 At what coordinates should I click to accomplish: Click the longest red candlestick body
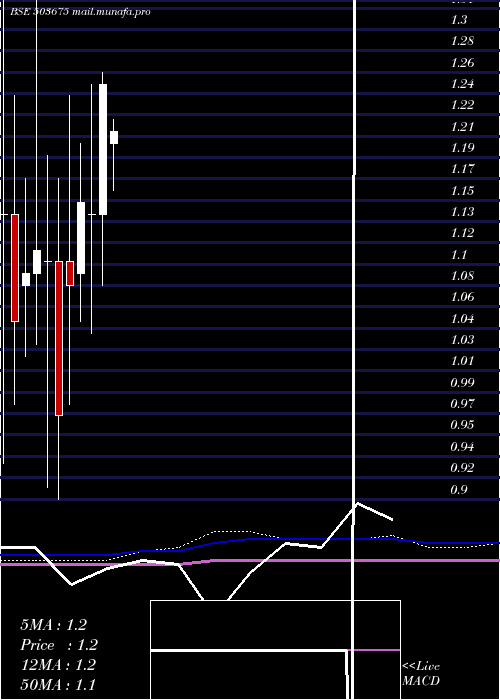tap(59, 338)
